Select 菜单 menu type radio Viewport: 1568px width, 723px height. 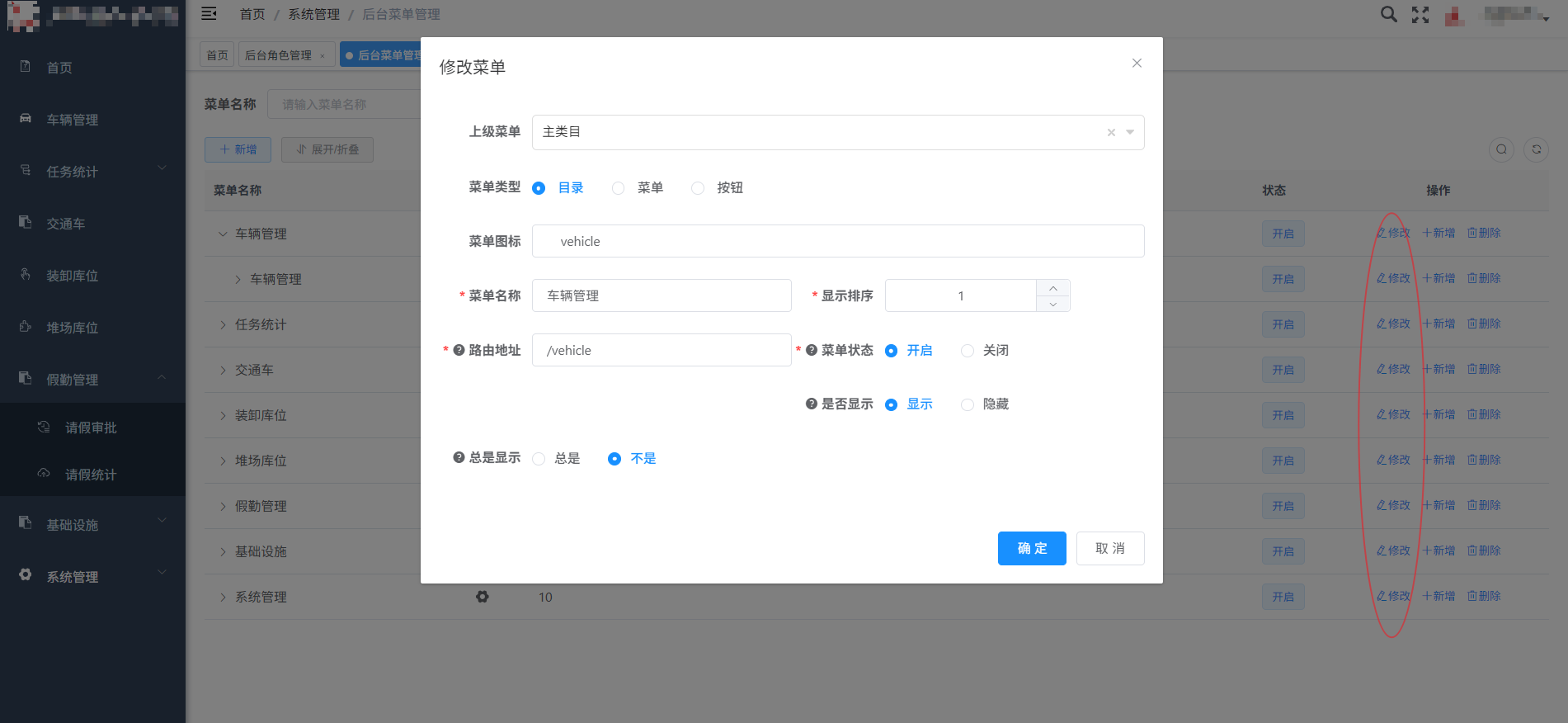tap(618, 188)
